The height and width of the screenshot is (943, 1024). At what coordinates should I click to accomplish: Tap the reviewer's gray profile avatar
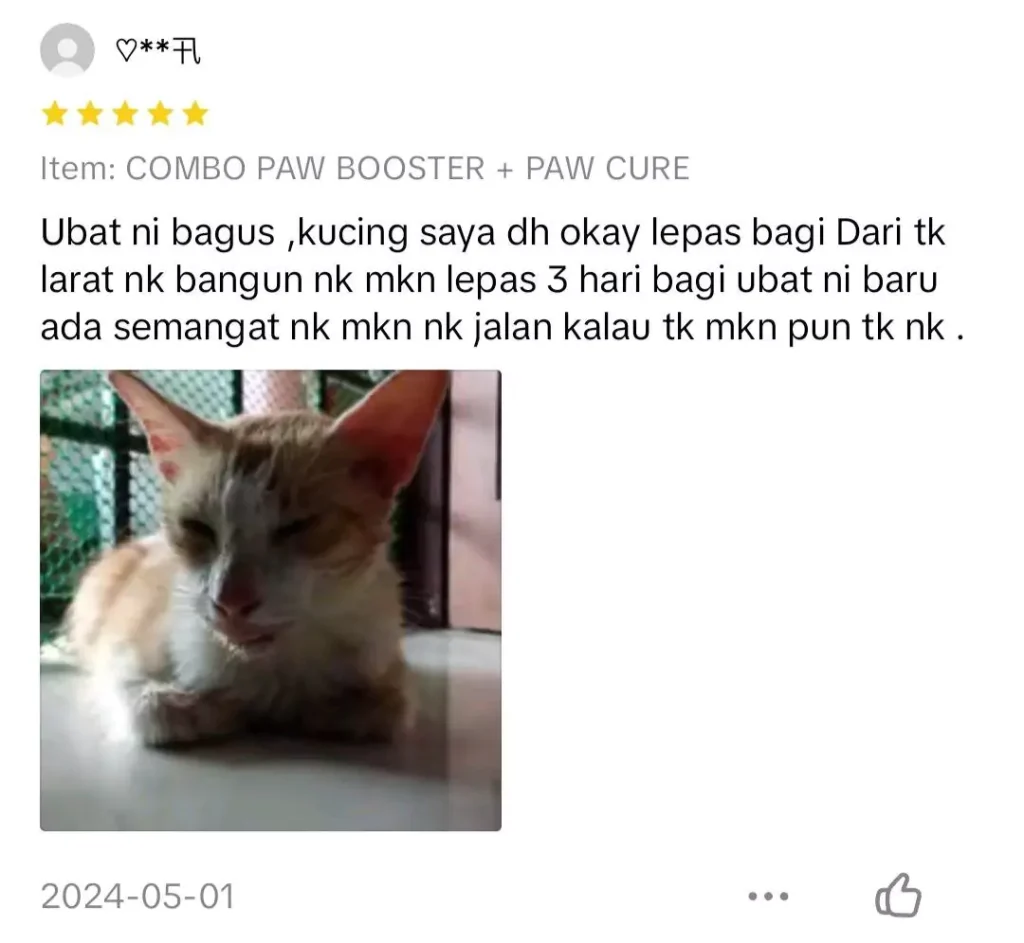point(67,50)
